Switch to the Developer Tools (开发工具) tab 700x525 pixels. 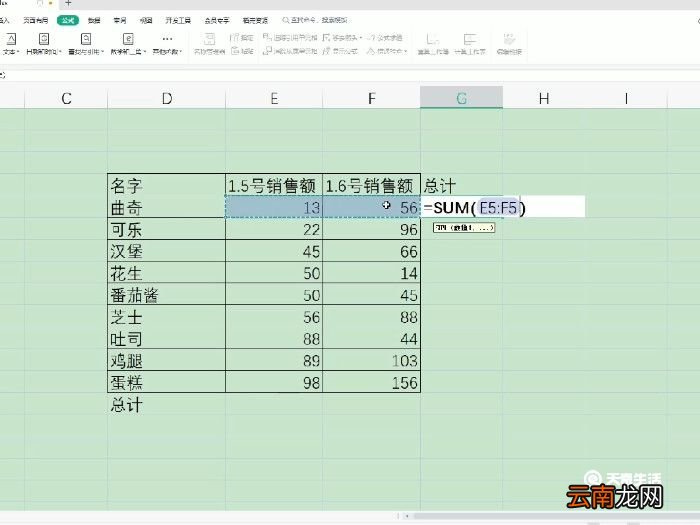coord(178,20)
